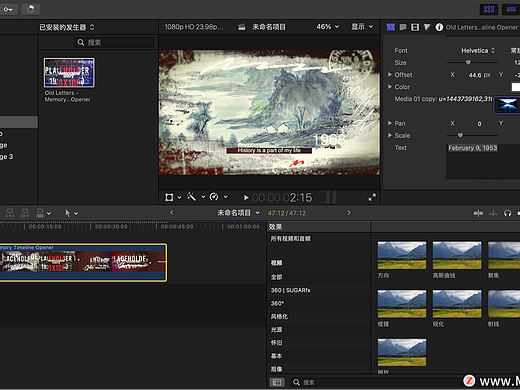This screenshot has height=390, width=520.
Task: Select Old Letters Memory Opener generator thumbnail
Action: coord(69,73)
